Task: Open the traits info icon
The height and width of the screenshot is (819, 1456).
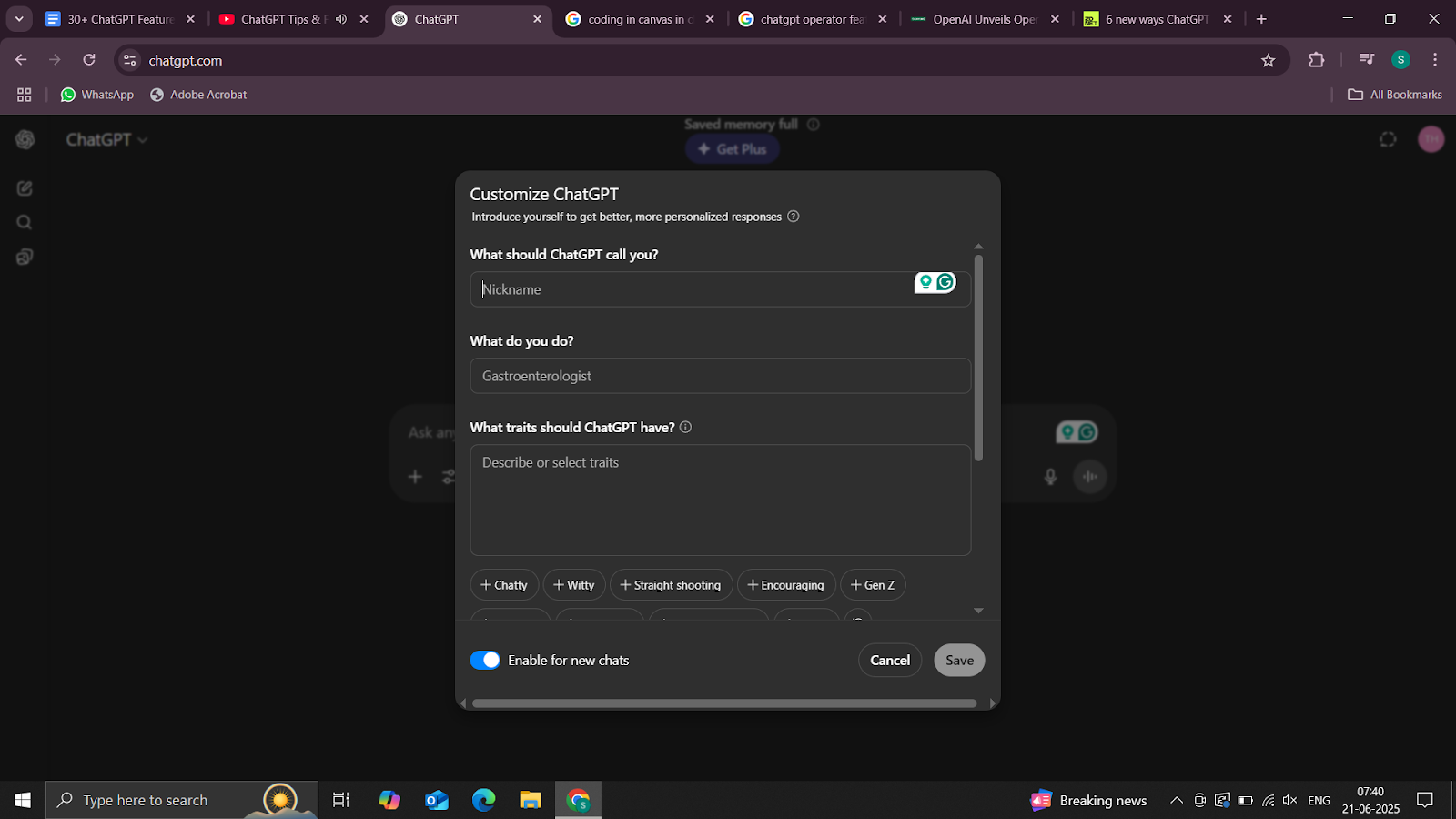Action: (685, 427)
